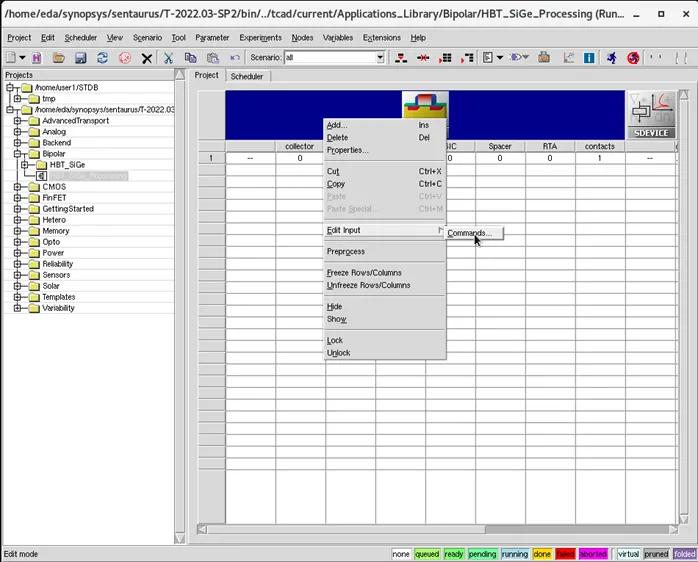
Task: Expand the tmp folder node
Action: click(x=17, y=99)
